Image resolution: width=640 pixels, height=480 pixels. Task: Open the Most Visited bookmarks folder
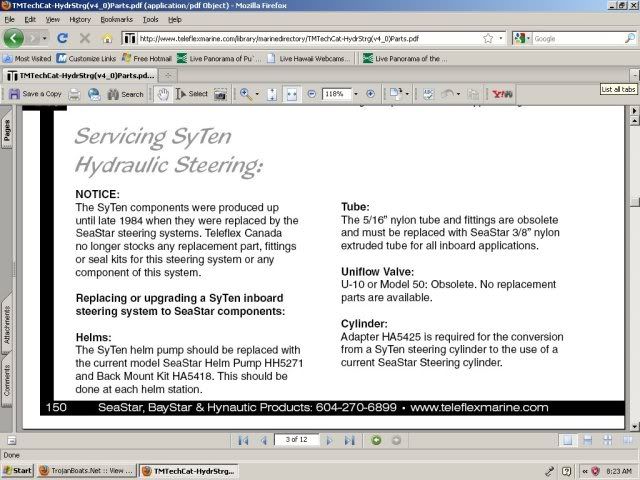pos(27,58)
